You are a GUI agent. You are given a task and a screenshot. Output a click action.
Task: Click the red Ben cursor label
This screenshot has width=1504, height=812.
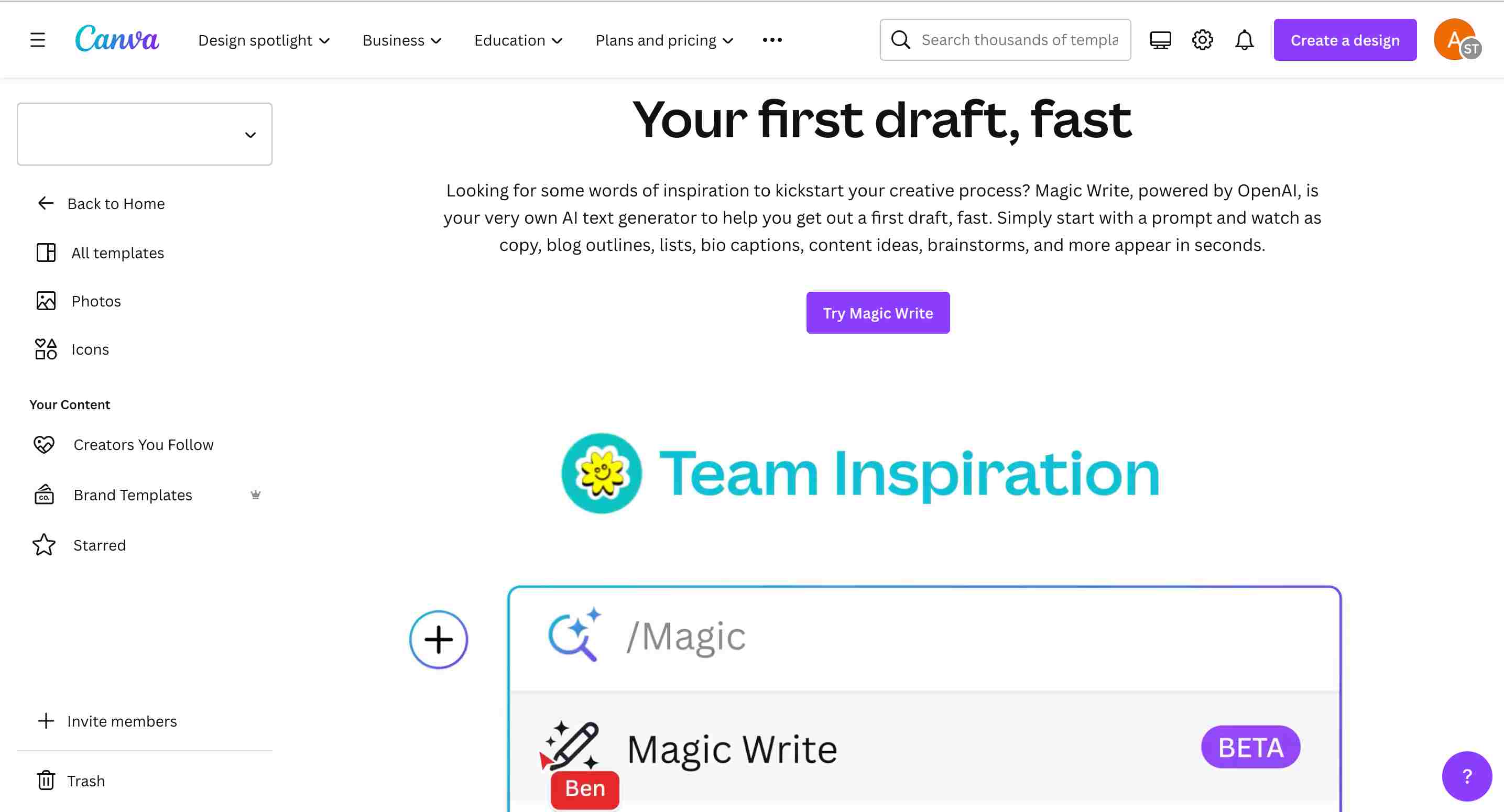pyautogui.click(x=585, y=788)
